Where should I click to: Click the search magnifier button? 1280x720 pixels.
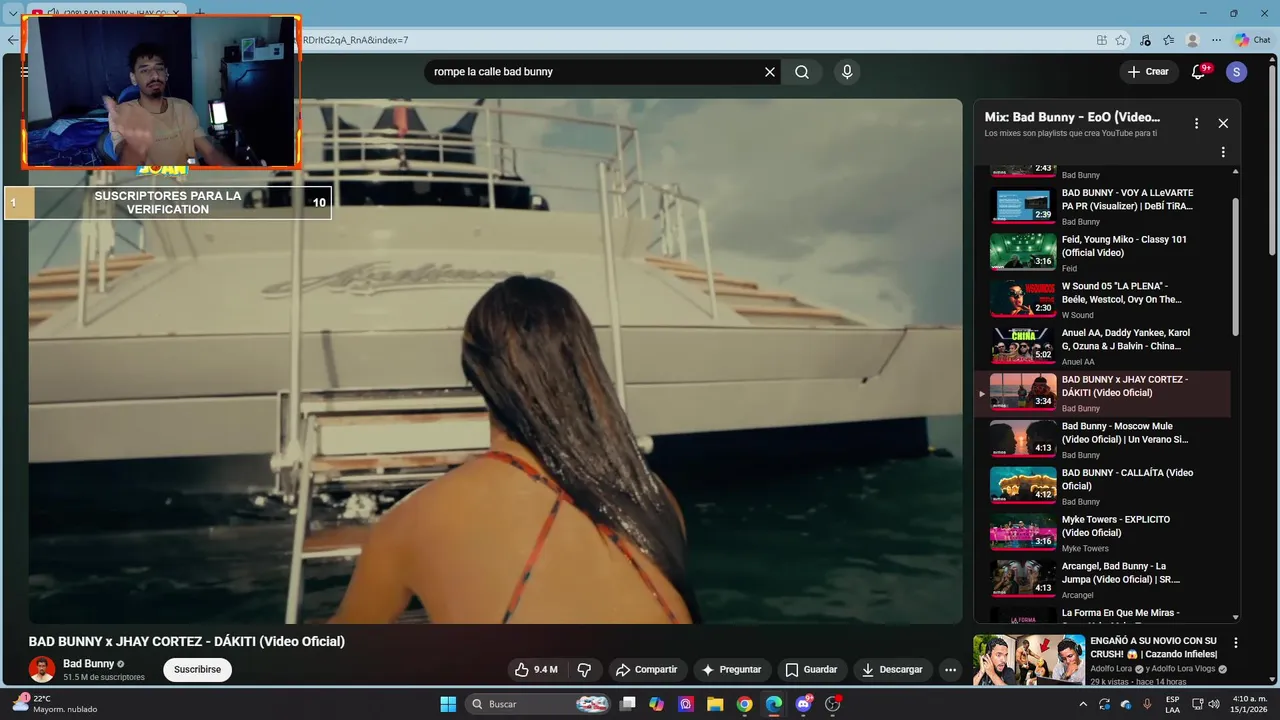tap(802, 72)
